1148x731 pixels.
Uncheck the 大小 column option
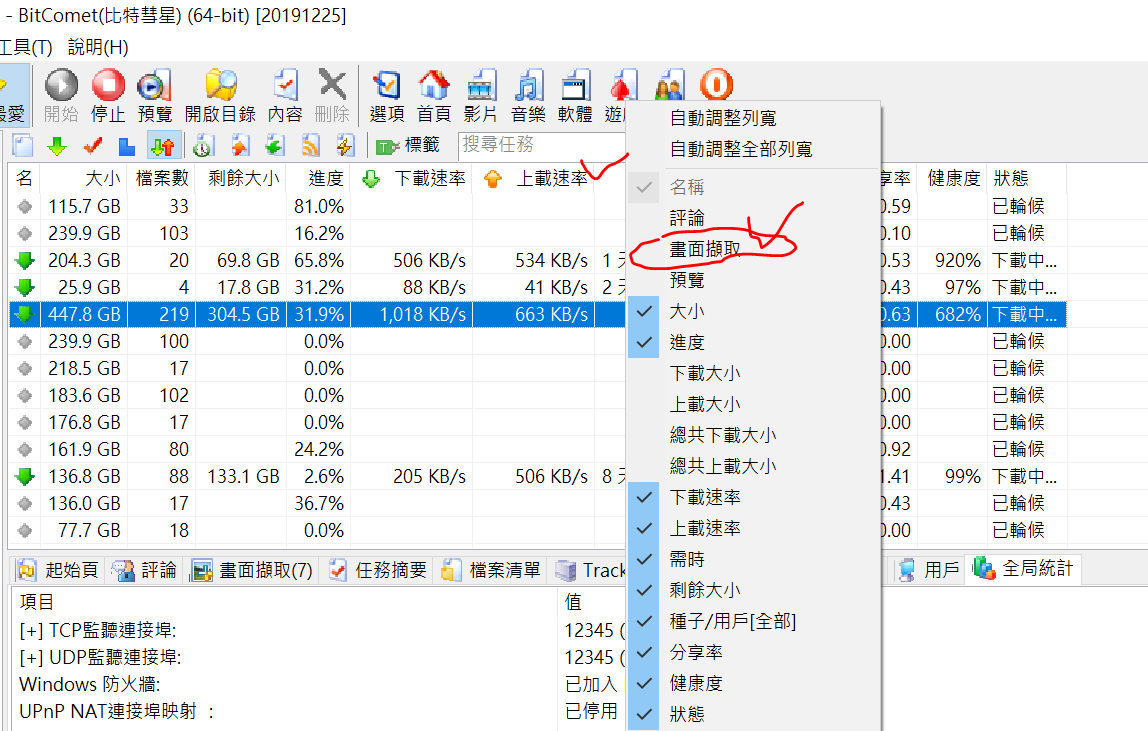click(x=754, y=311)
